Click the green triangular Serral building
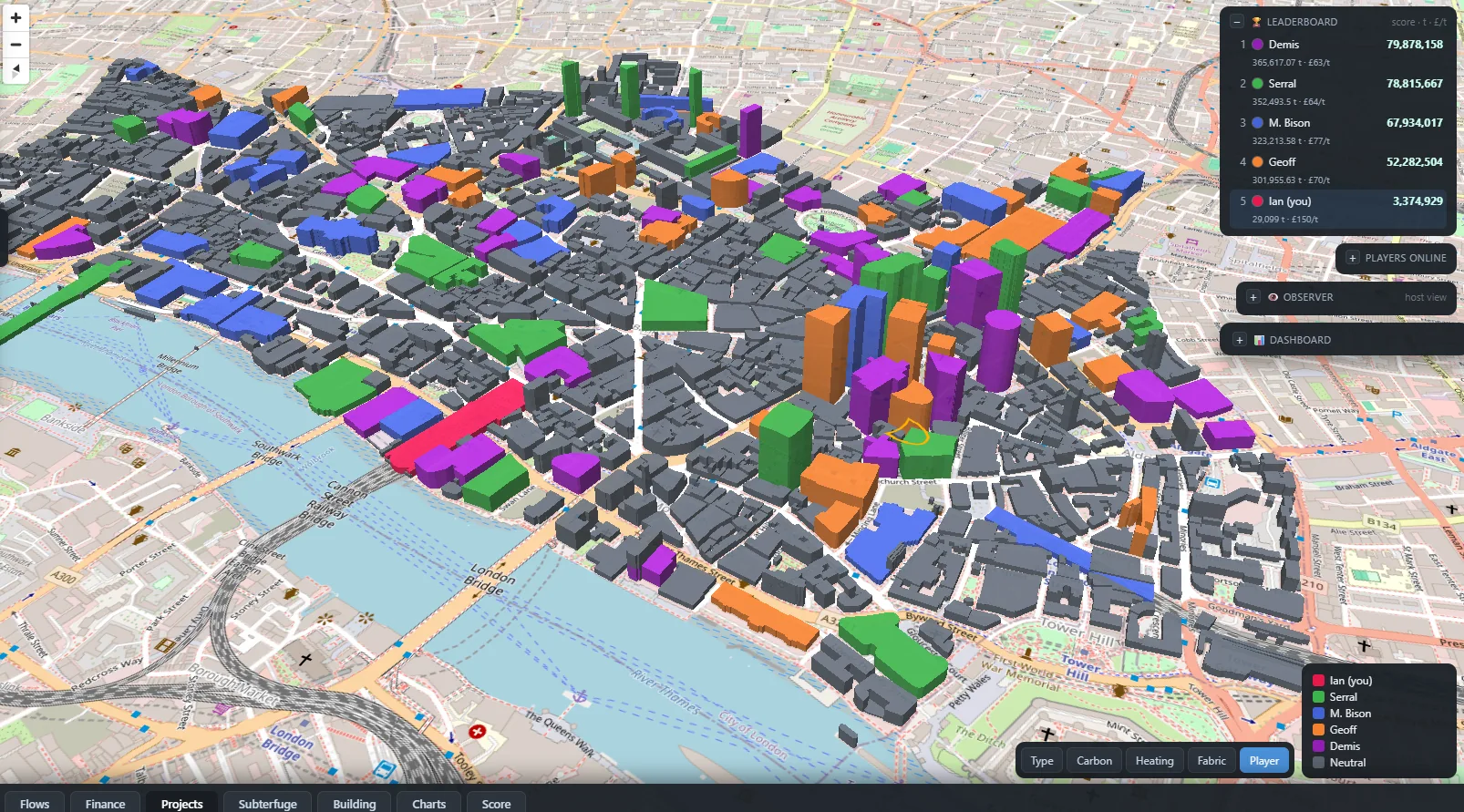This screenshot has height=812, width=1464. point(674,305)
